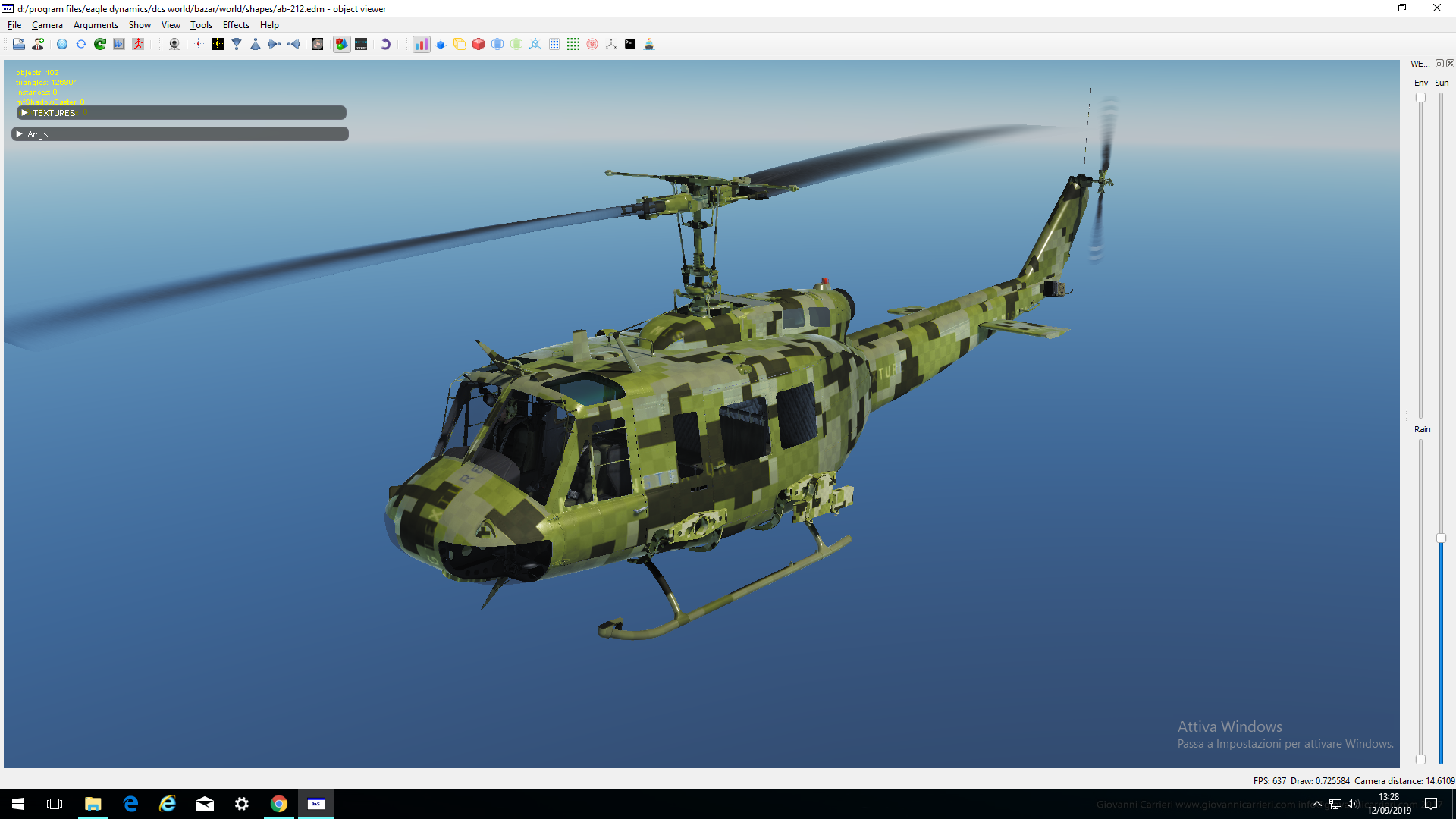
Task: Toggle the yellow wireframe box icon
Action: pos(460,44)
